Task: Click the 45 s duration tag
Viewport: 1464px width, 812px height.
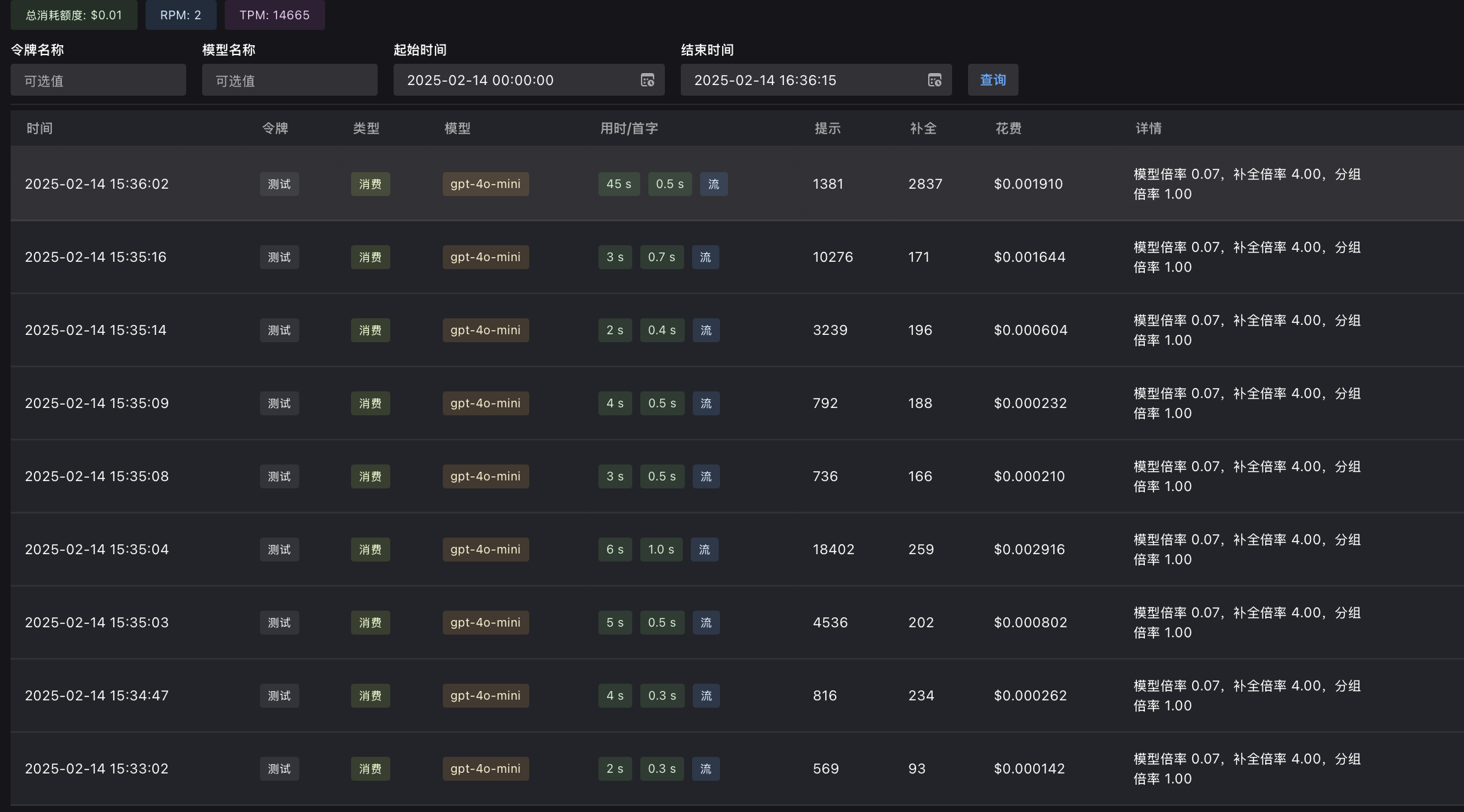Action: pyautogui.click(x=619, y=184)
